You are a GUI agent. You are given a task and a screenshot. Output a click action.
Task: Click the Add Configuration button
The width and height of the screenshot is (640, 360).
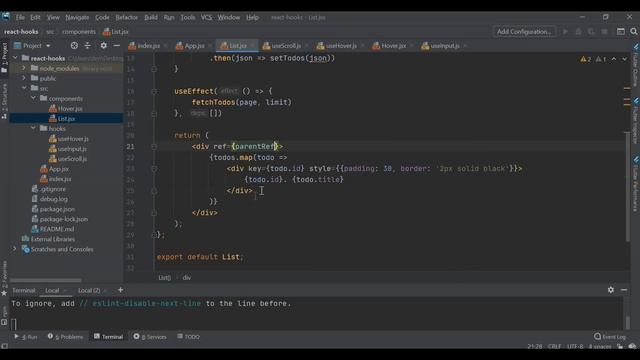[x=524, y=31]
